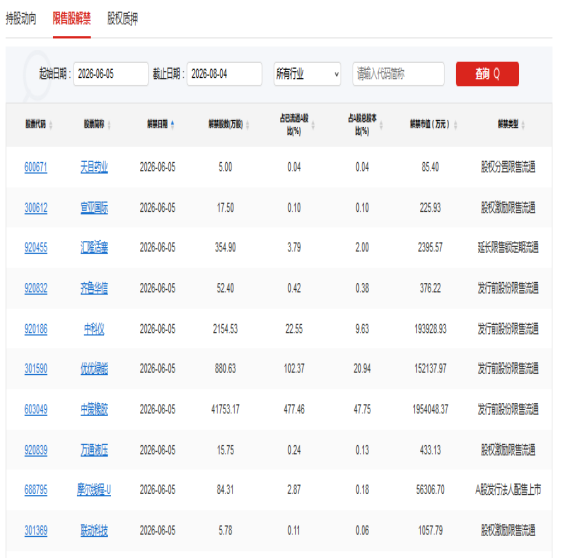Toggle 解禁日期 ascending sort arrow
This screenshot has width=561, height=558.
[x=172, y=124]
